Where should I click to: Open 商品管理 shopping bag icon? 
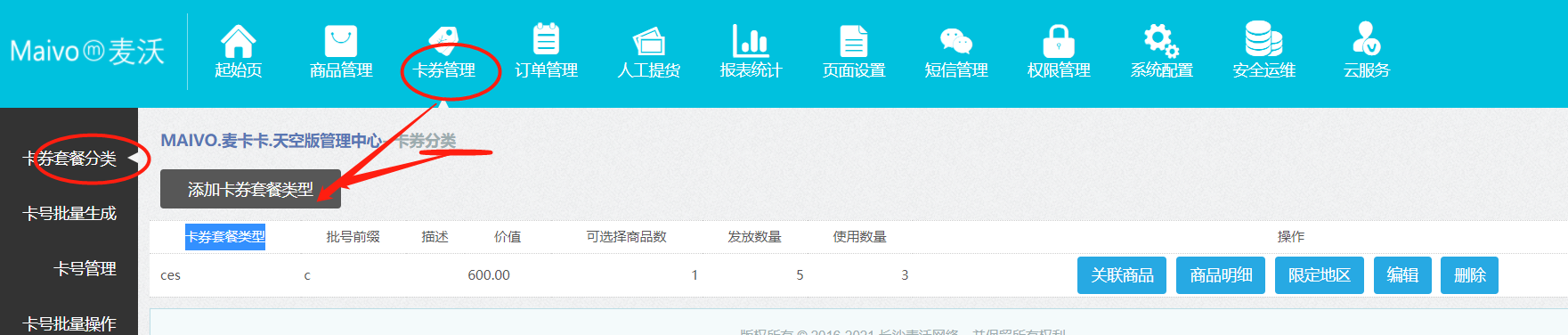(x=340, y=41)
